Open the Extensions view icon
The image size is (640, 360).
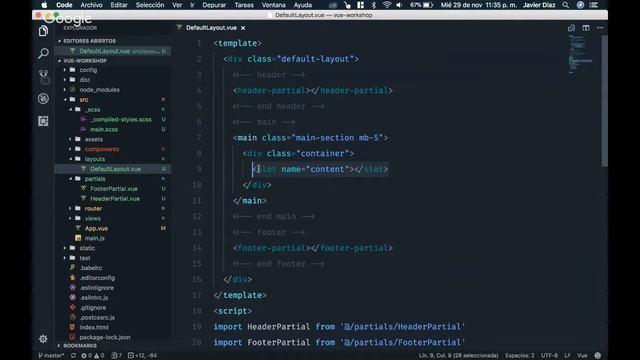[43, 121]
